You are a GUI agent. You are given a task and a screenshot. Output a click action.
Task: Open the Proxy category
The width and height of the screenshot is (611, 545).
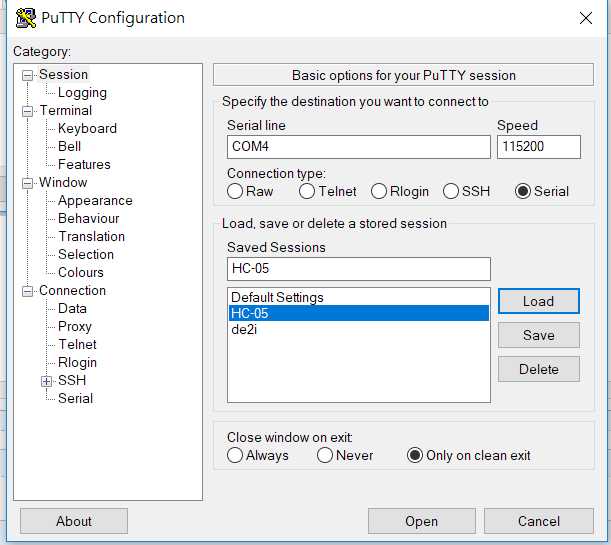[x=74, y=326]
